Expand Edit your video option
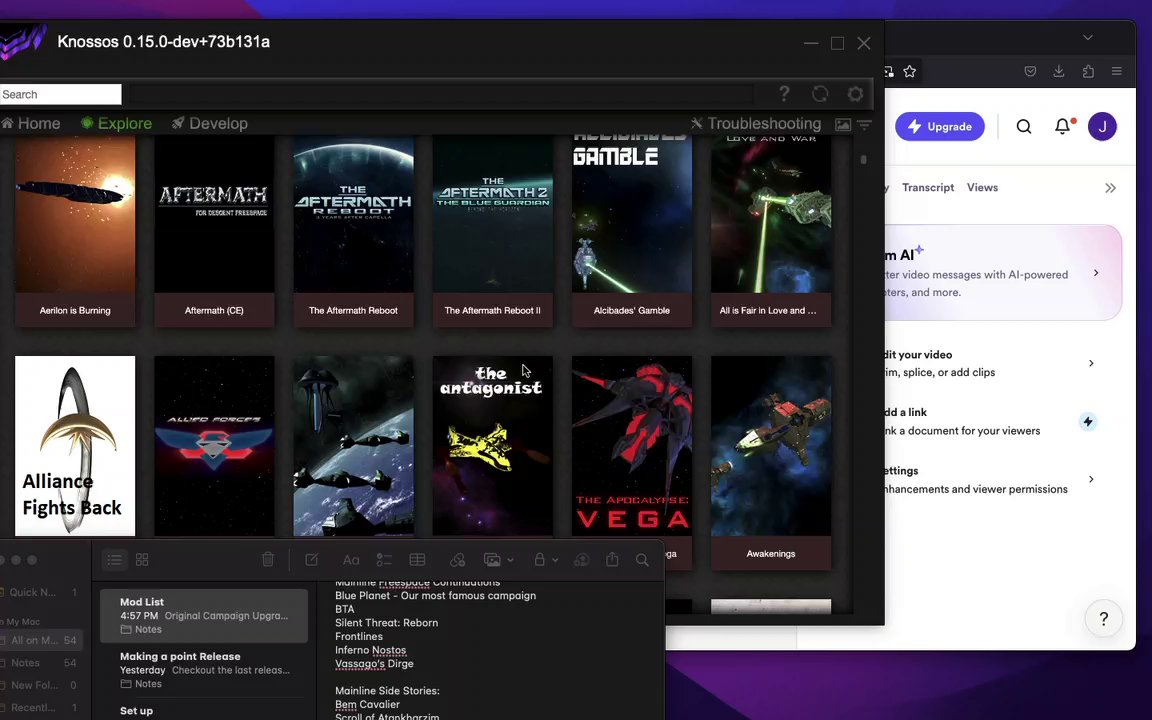1152x720 pixels. pyautogui.click(x=1091, y=363)
